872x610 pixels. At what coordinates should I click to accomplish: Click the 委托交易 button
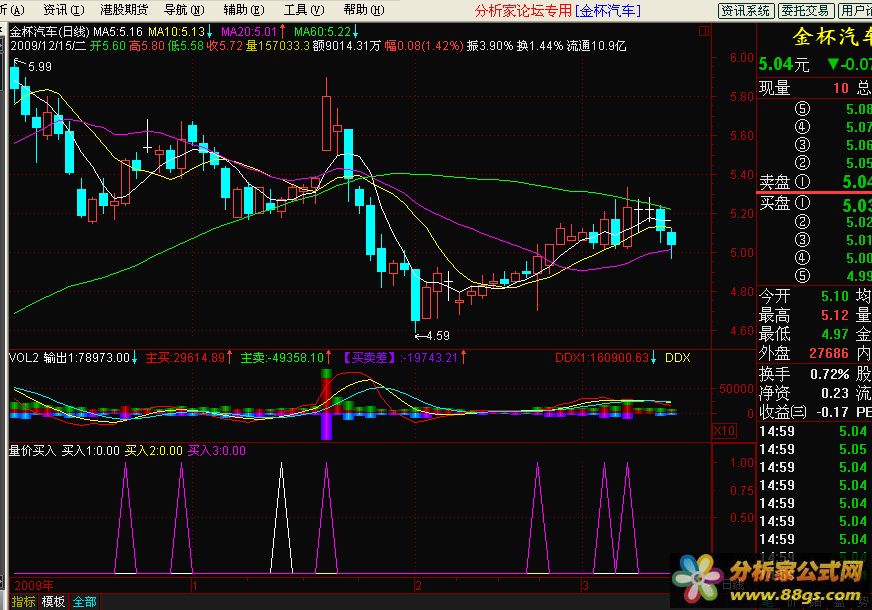[x=805, y=11]
